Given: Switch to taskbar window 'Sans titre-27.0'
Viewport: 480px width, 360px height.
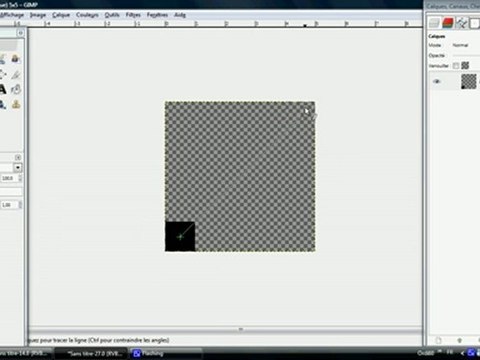Looking at the screenshot, I should coord(91,353).
